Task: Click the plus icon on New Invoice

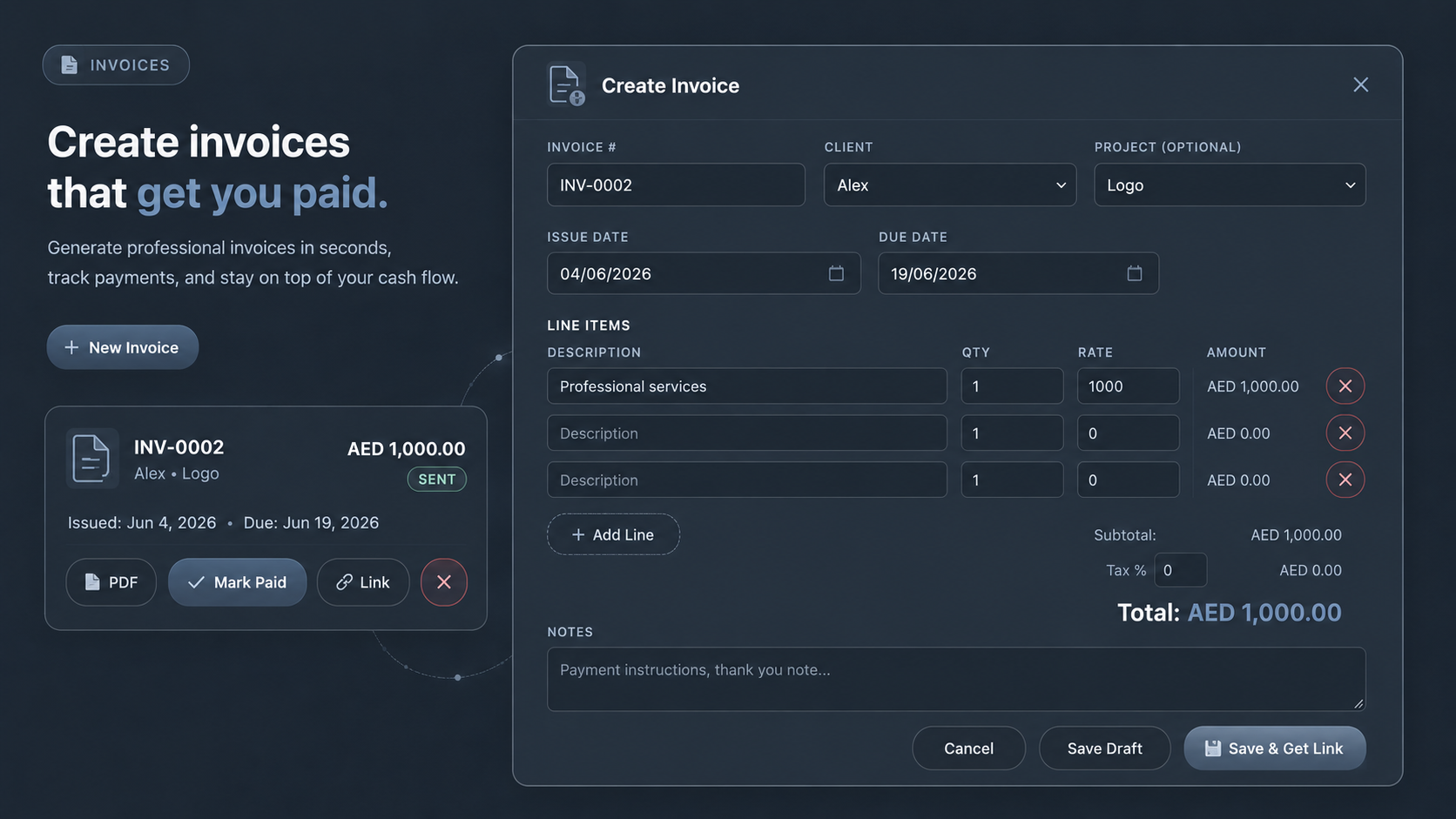Action: 71,347
